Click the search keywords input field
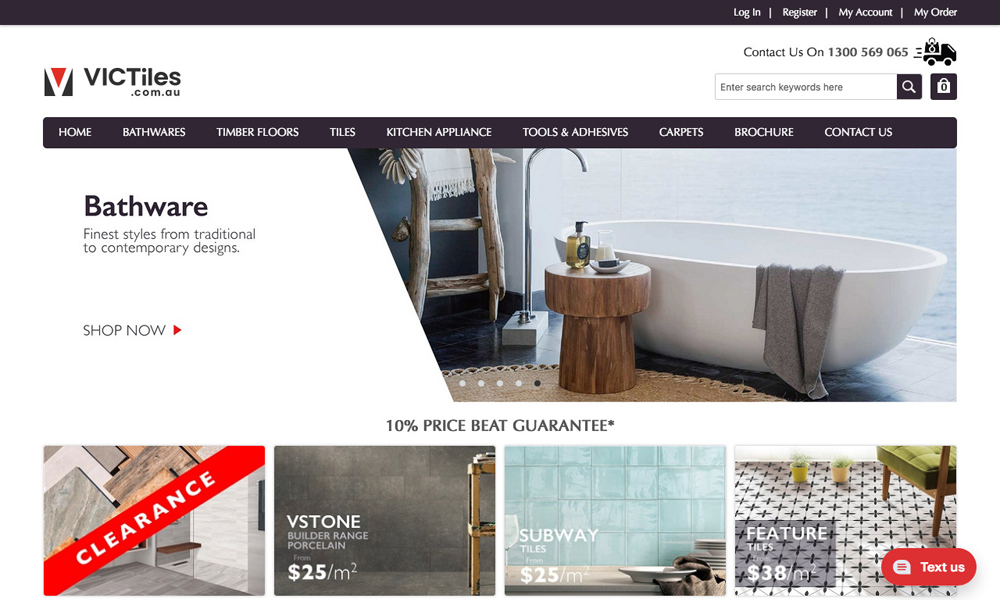 806,87
